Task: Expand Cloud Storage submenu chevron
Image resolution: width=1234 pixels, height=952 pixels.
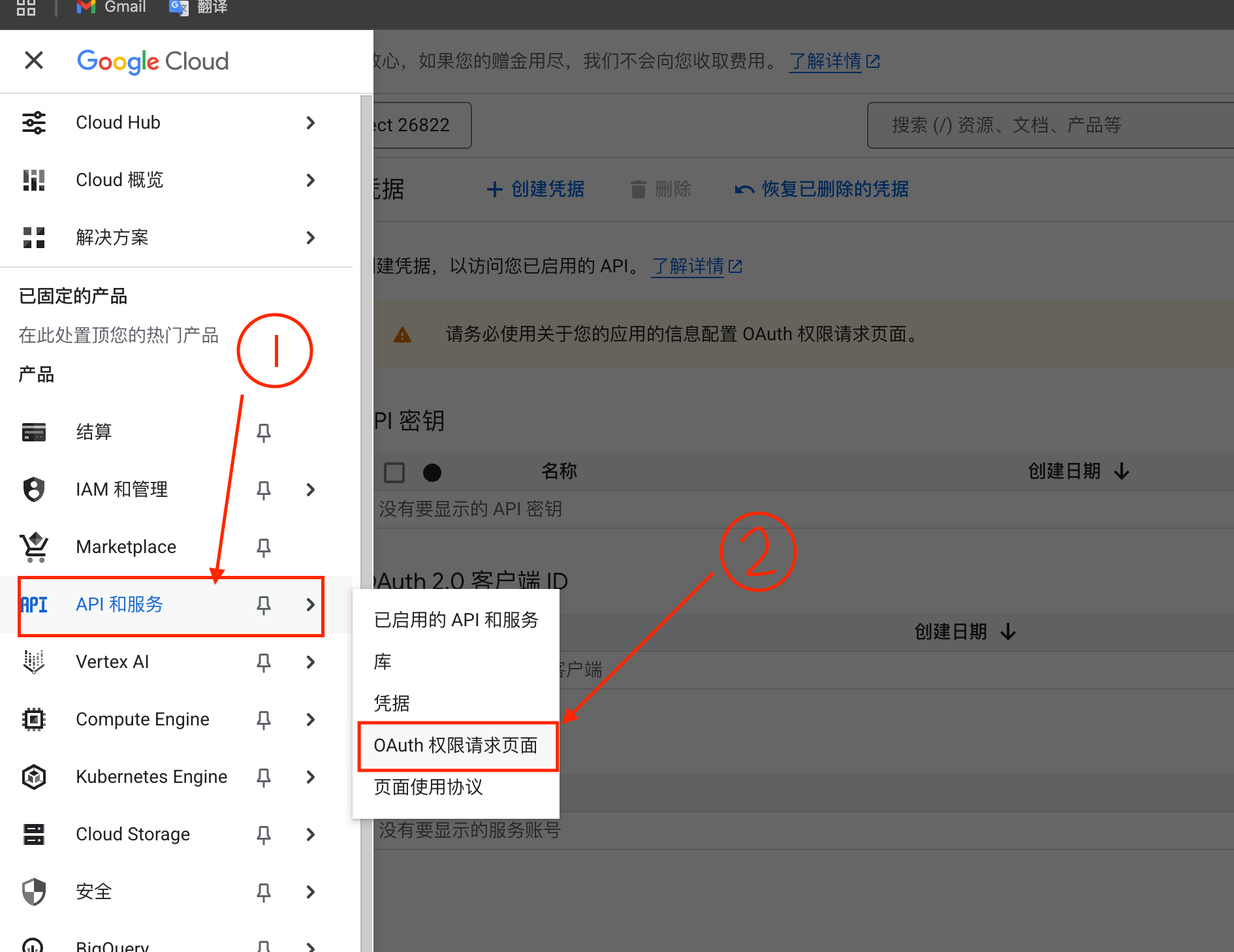Action: [x=311, y=834]
